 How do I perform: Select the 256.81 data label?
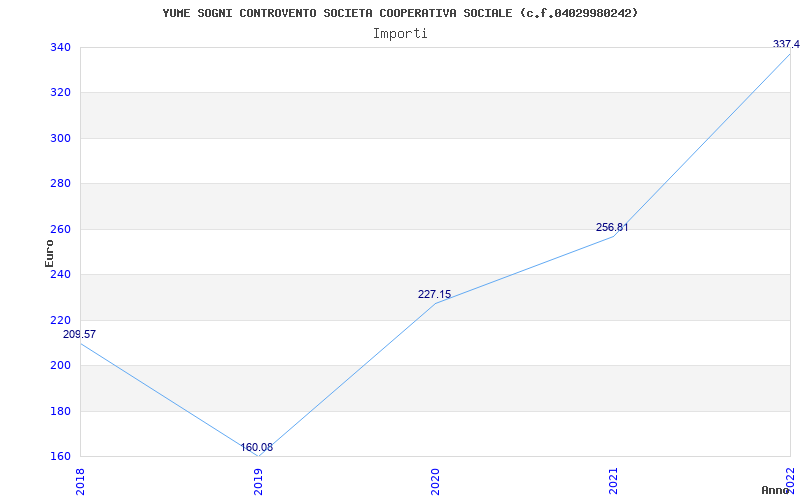click(612, 228)
